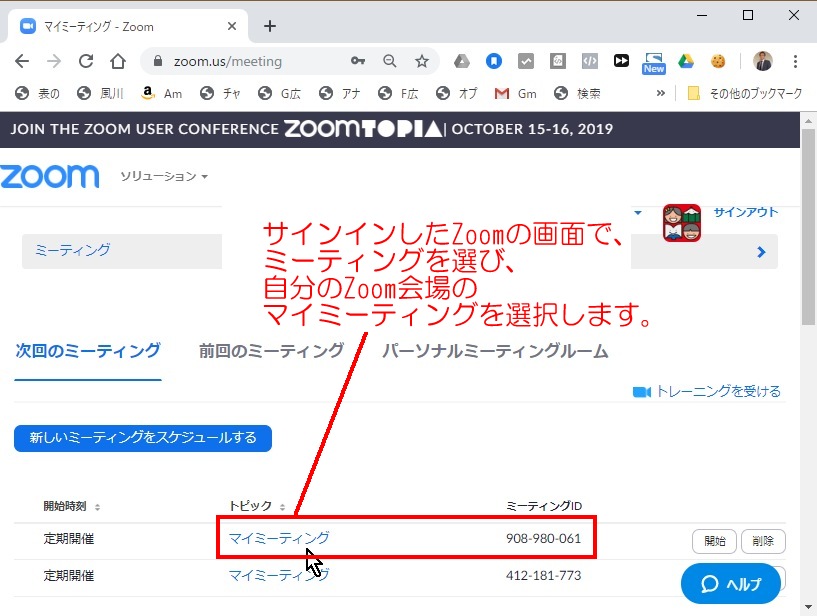Screen dimensions: 817x616
Task: Click the サインアウト link
Action: click(x=746, y=212)
